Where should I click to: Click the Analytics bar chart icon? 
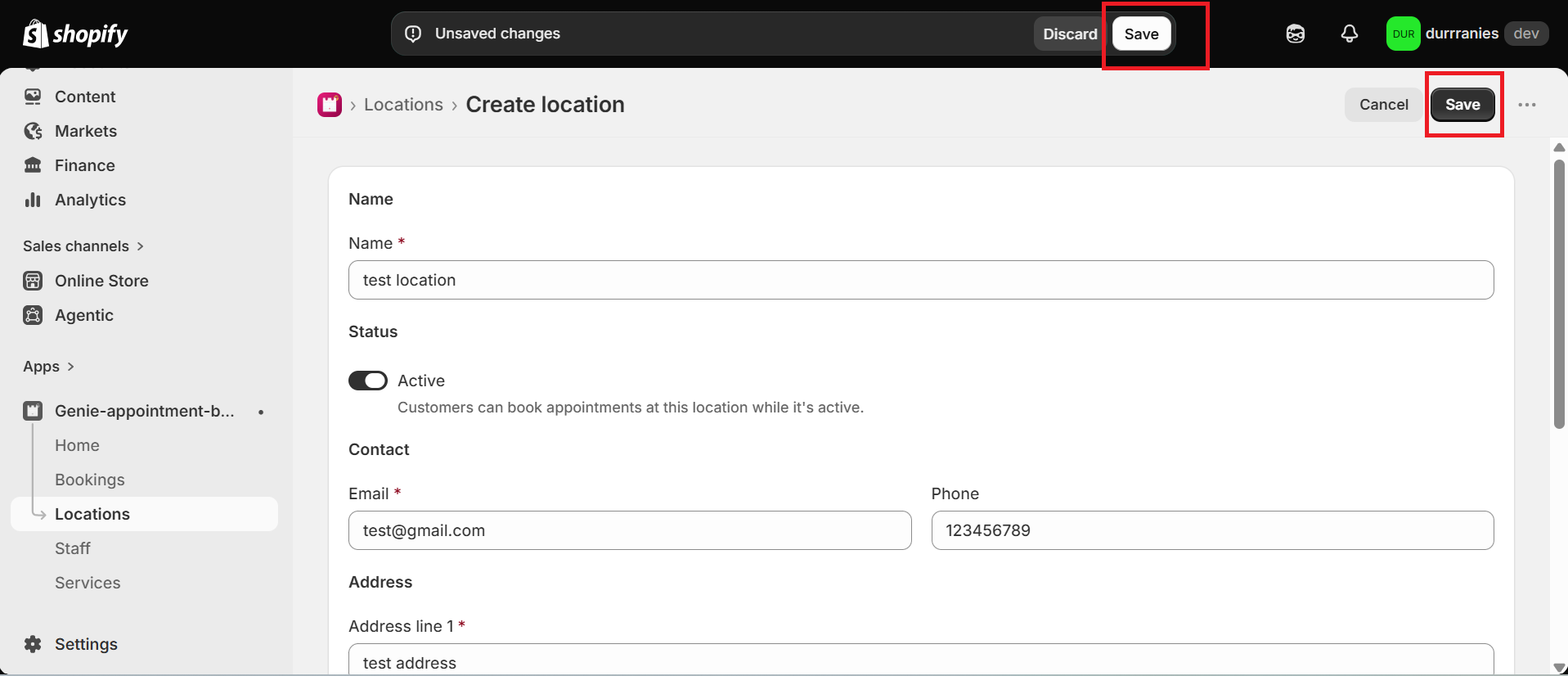pos(33,200)
